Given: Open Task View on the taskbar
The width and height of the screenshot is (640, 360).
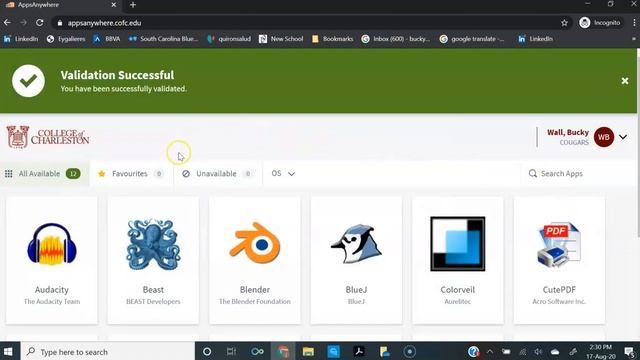Looking at the screenshot, I should (231, 351).
